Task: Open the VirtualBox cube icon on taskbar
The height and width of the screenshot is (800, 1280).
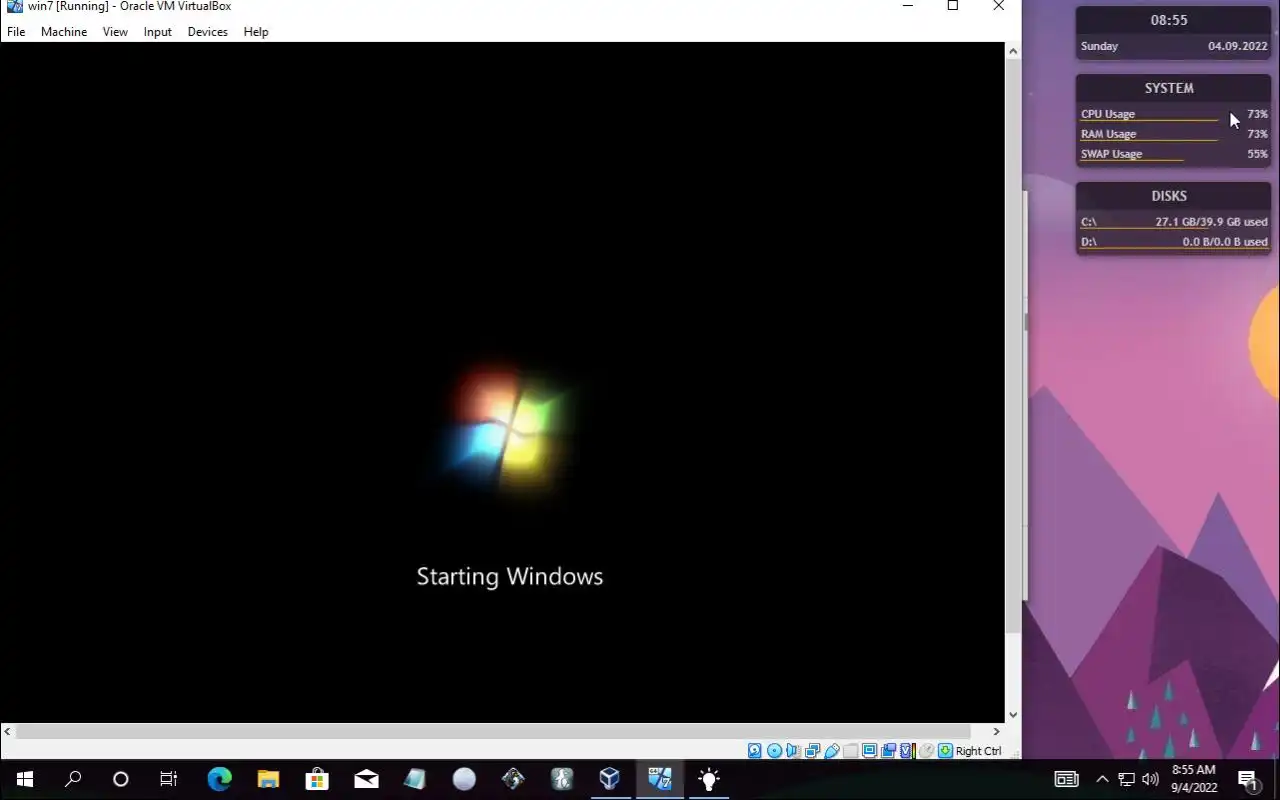Action: 610,779
